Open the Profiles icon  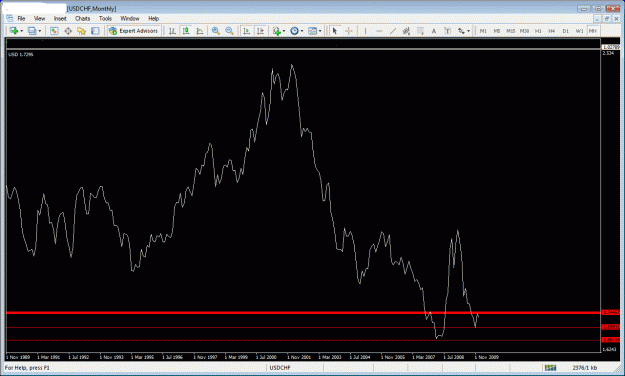pyautogui.click(x=32, y=31)
